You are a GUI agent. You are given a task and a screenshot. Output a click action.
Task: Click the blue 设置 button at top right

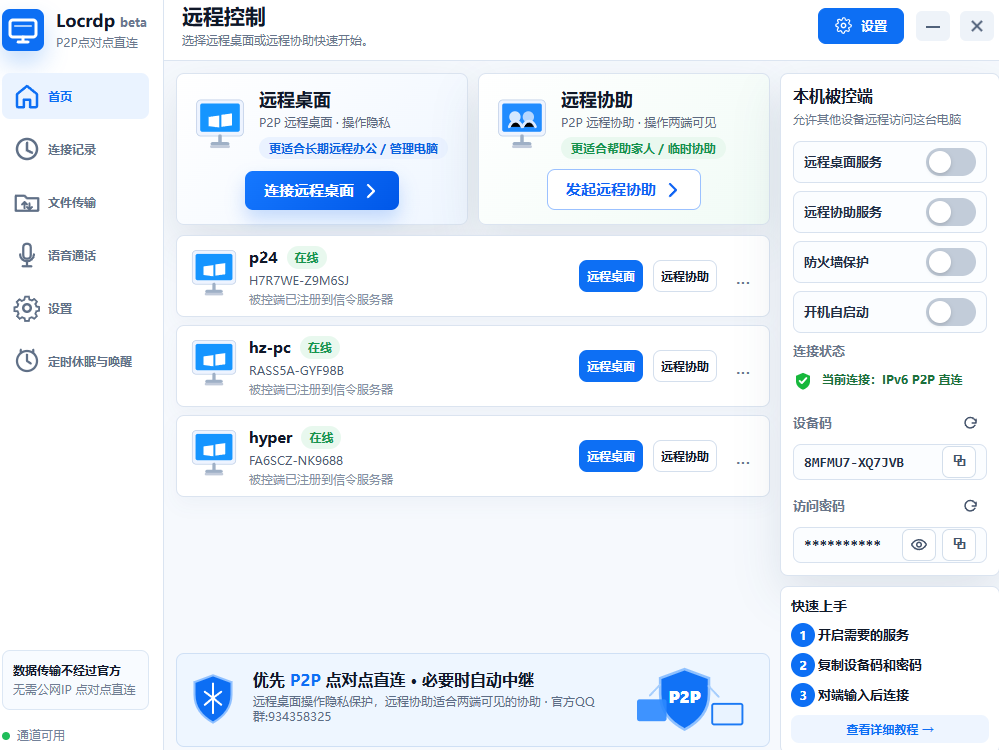click(x=860, y=26)
